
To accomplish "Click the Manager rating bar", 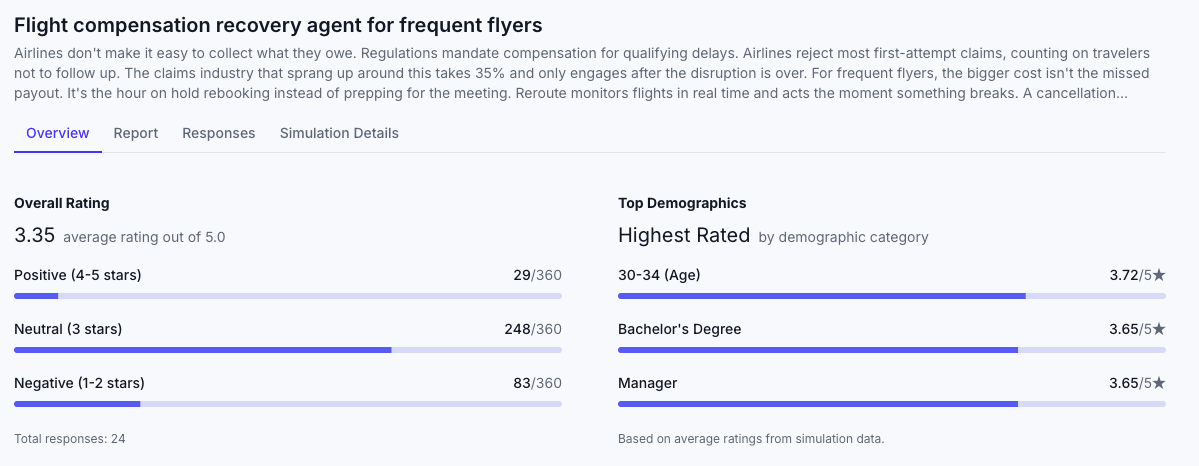I will (x=892, y=404).
